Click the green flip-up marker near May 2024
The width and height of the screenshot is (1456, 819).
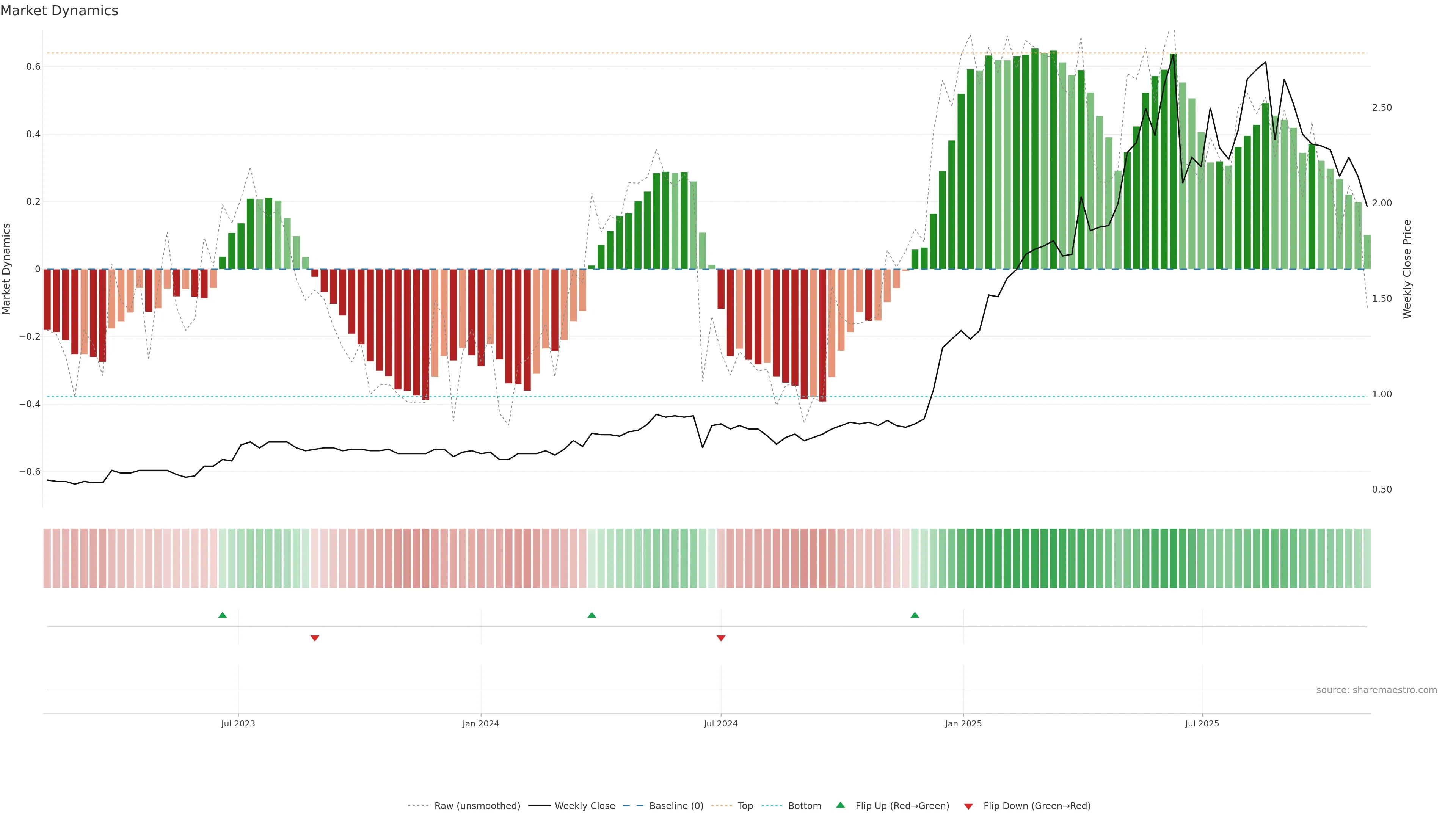click(592, 615)
